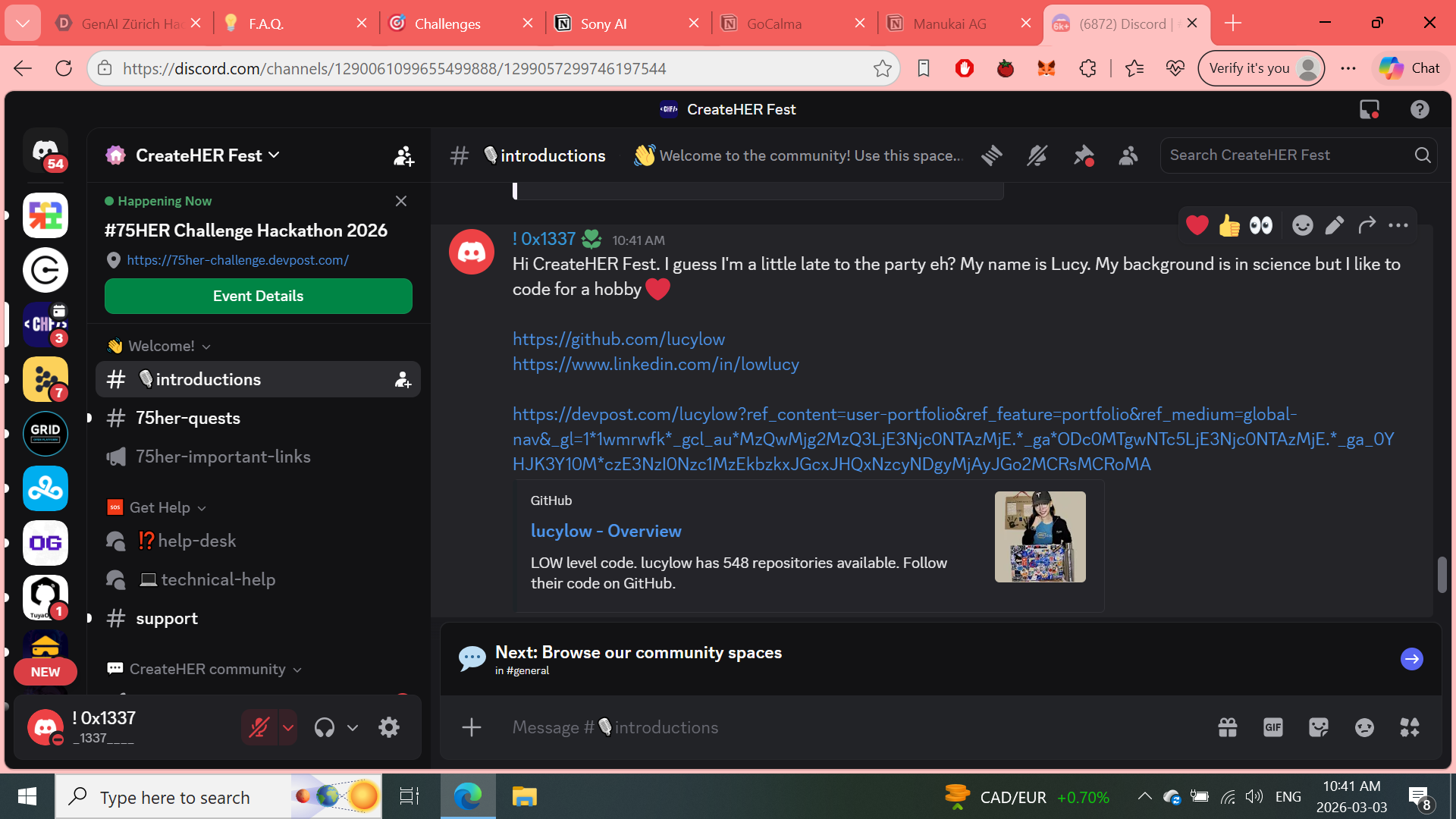Open pinned messages icon
The image size is (1456, 819).
[1083, 155]
